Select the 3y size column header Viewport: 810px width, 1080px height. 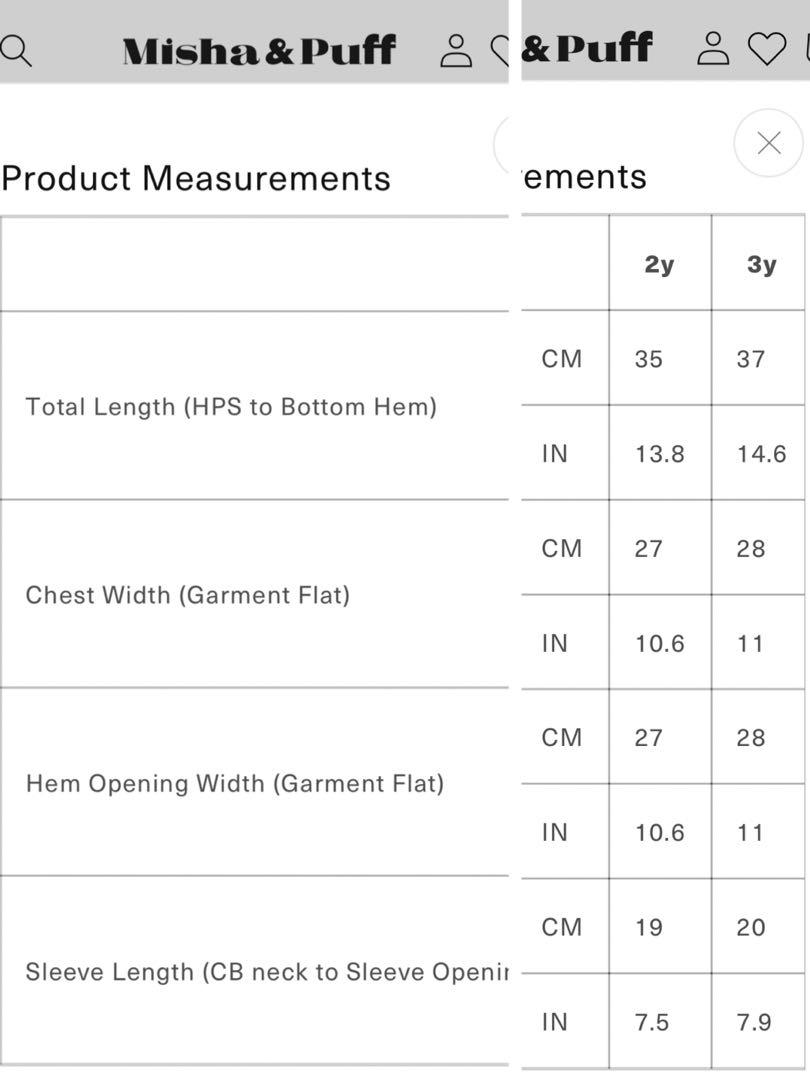(761, 263)
